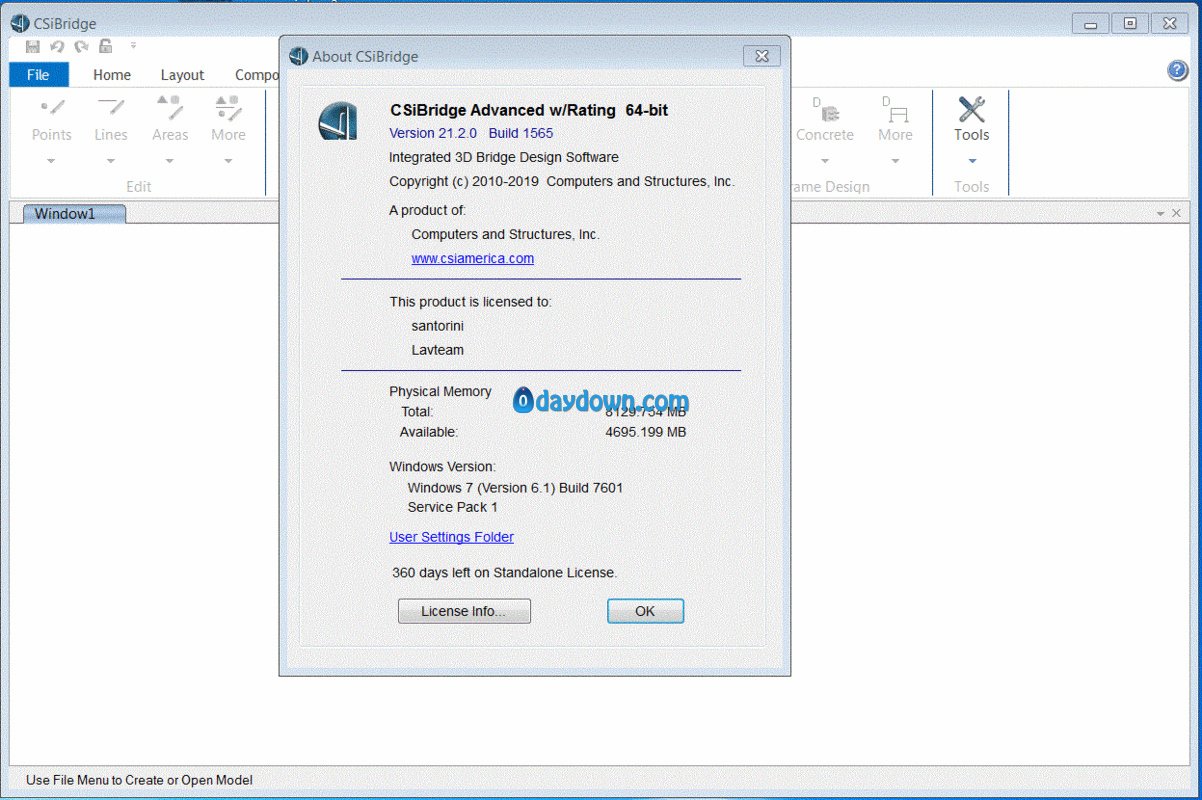Switch to the Layout ribbon tab

click(182, 75)
